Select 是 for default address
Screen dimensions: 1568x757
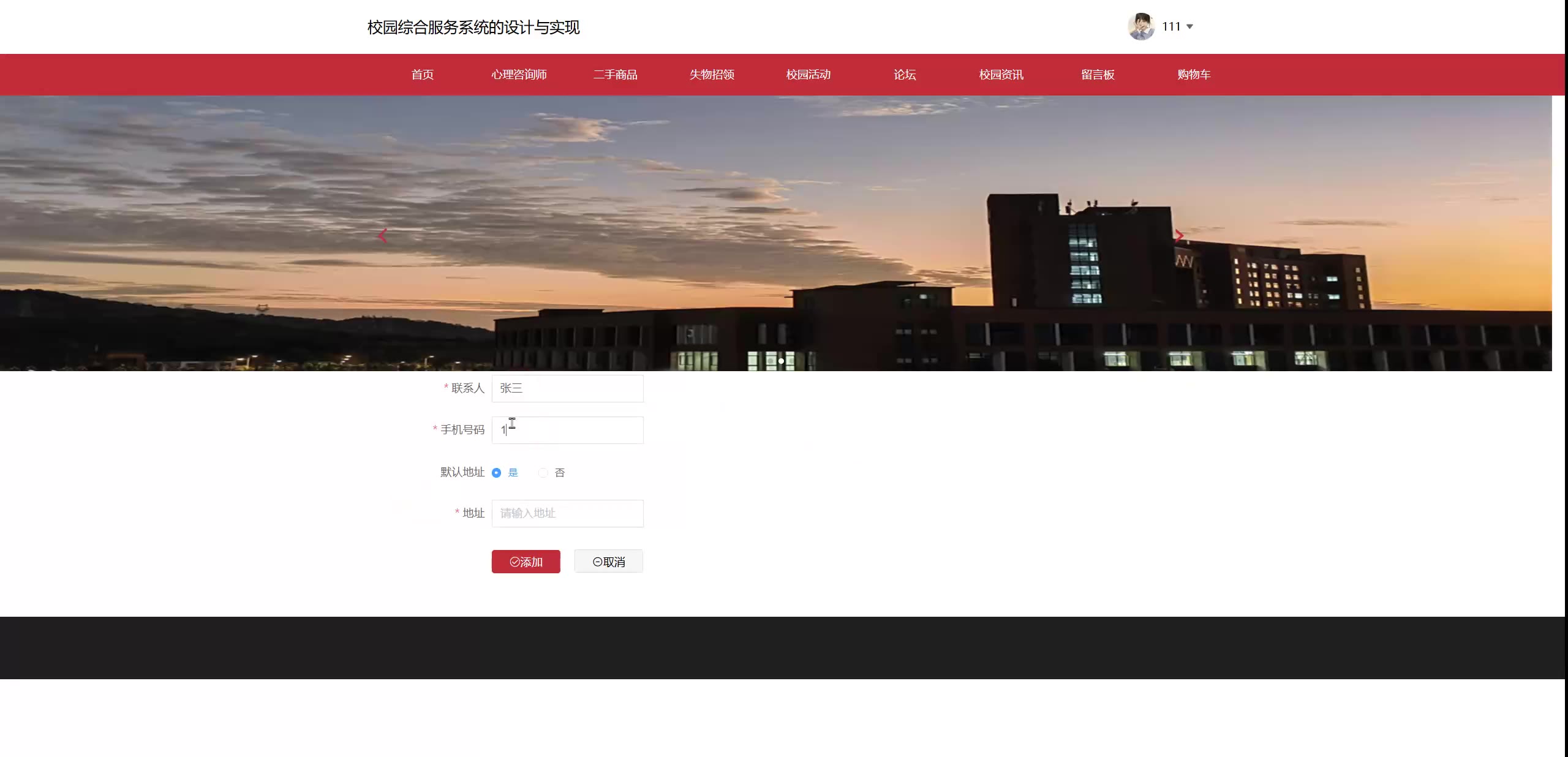[x=497, y=472]
